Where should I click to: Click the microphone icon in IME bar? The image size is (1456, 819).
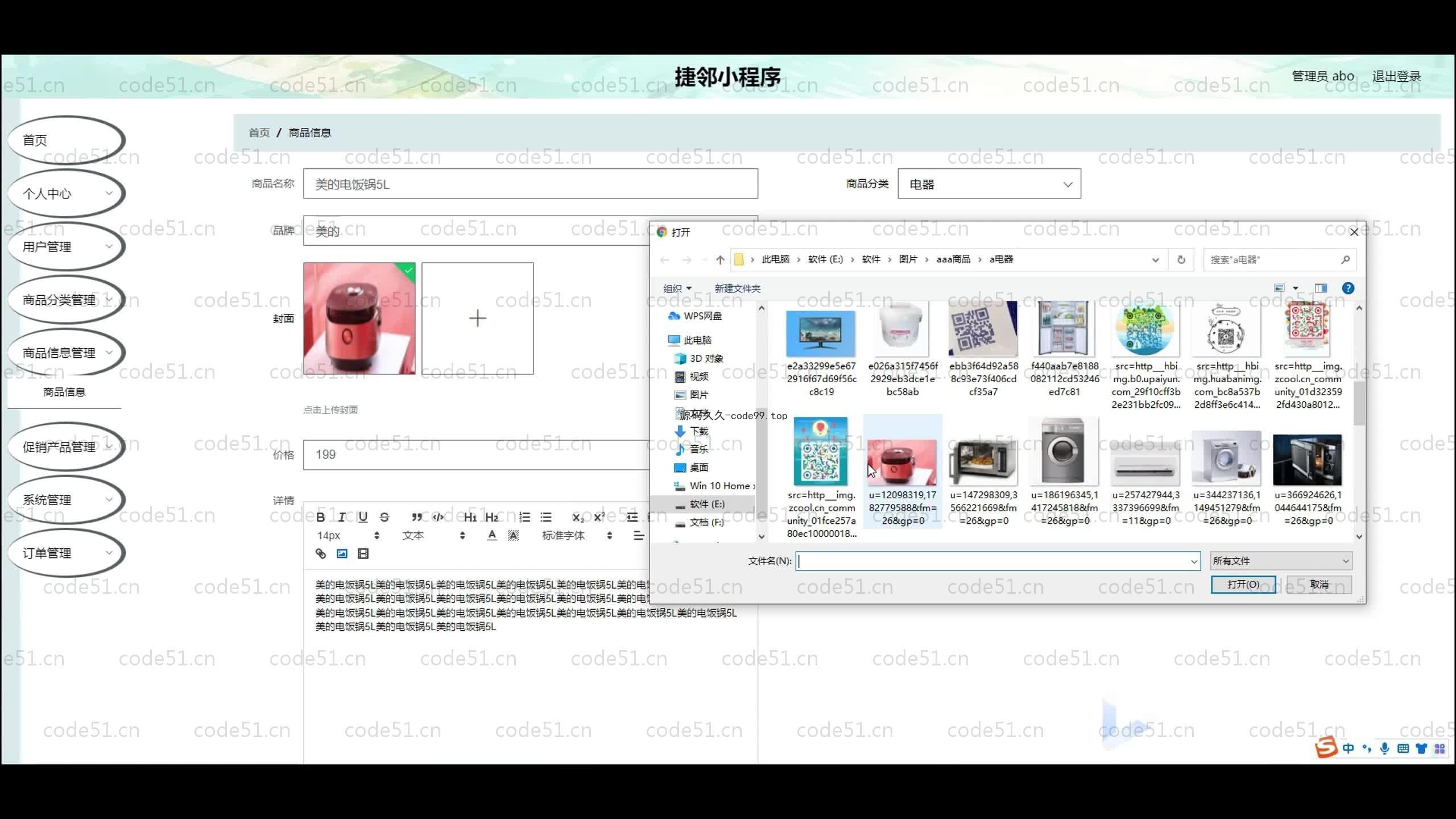(1384, 748)
